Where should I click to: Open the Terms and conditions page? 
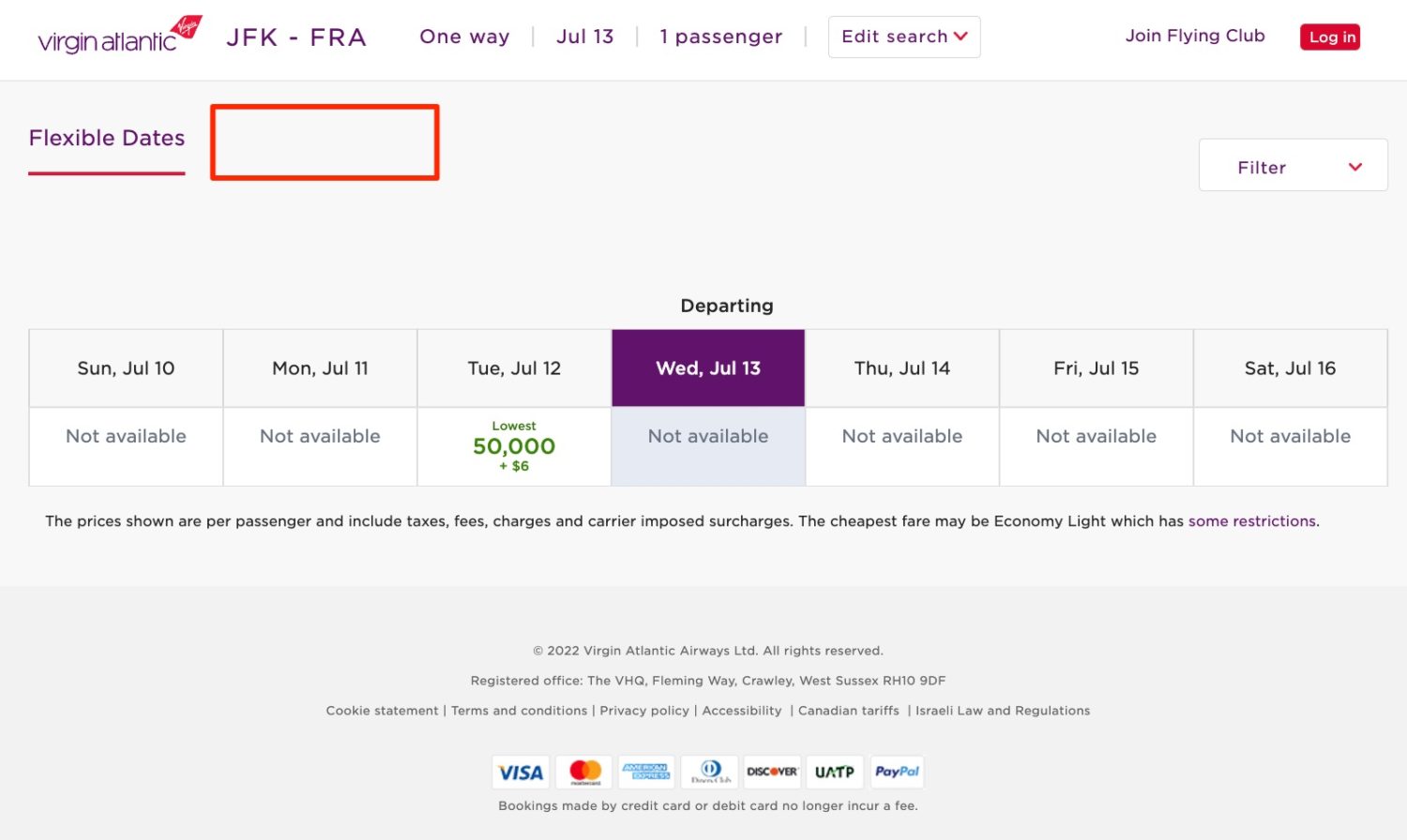click(x=519, y=711)
